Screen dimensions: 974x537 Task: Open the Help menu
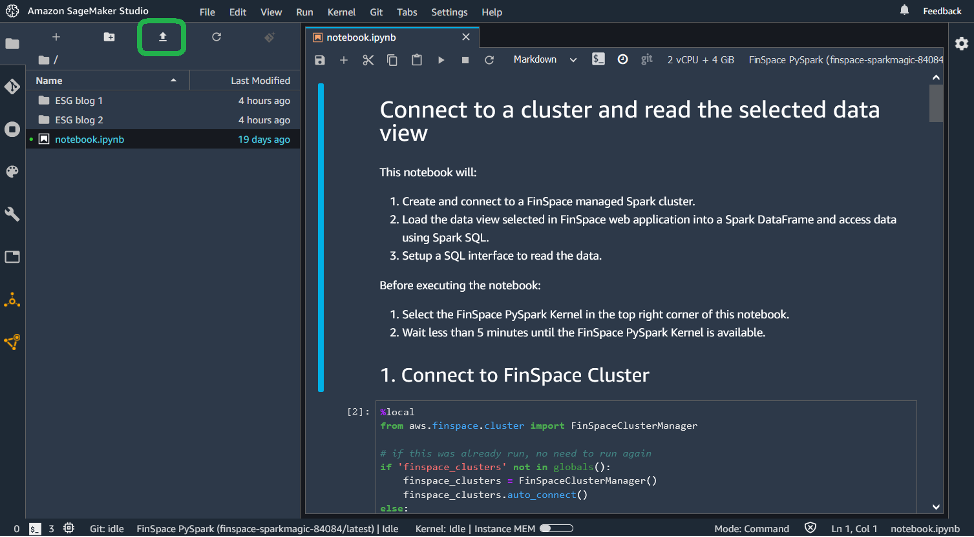pos(491,12)
